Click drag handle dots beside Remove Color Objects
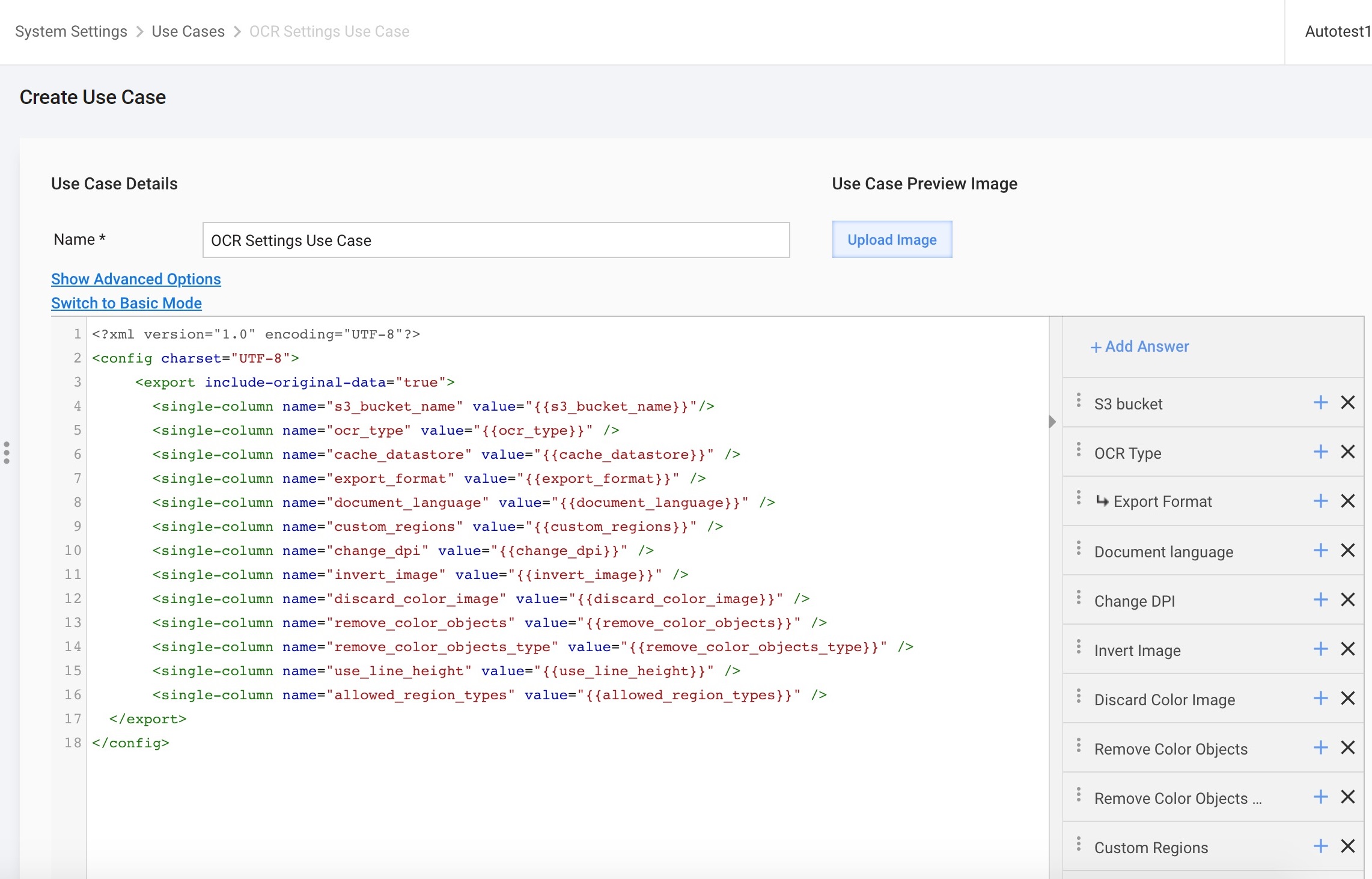The image size is (1372, 879). pos(1079,745)
